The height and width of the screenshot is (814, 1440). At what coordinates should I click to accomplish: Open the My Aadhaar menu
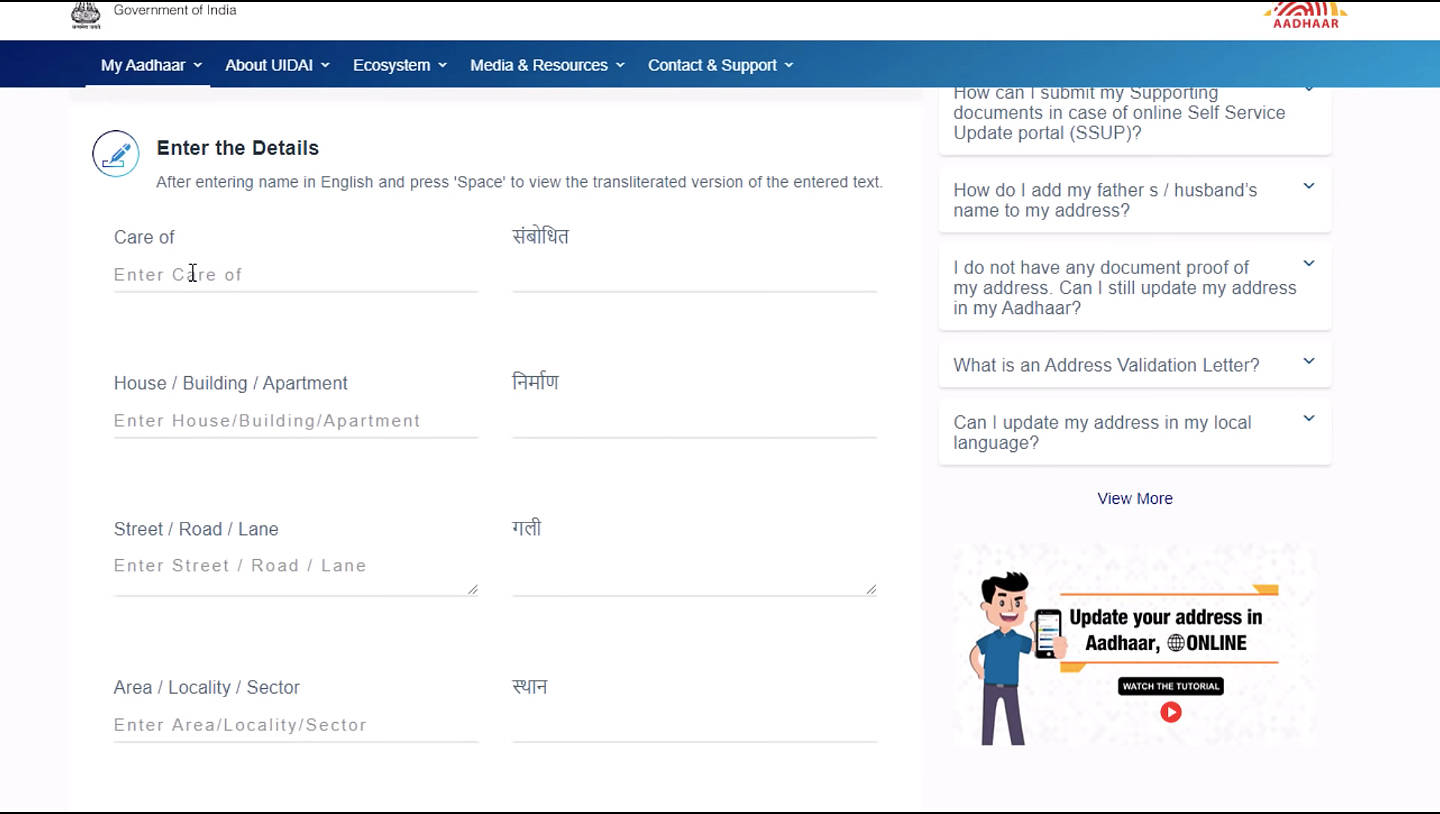[x=150, y=65]
